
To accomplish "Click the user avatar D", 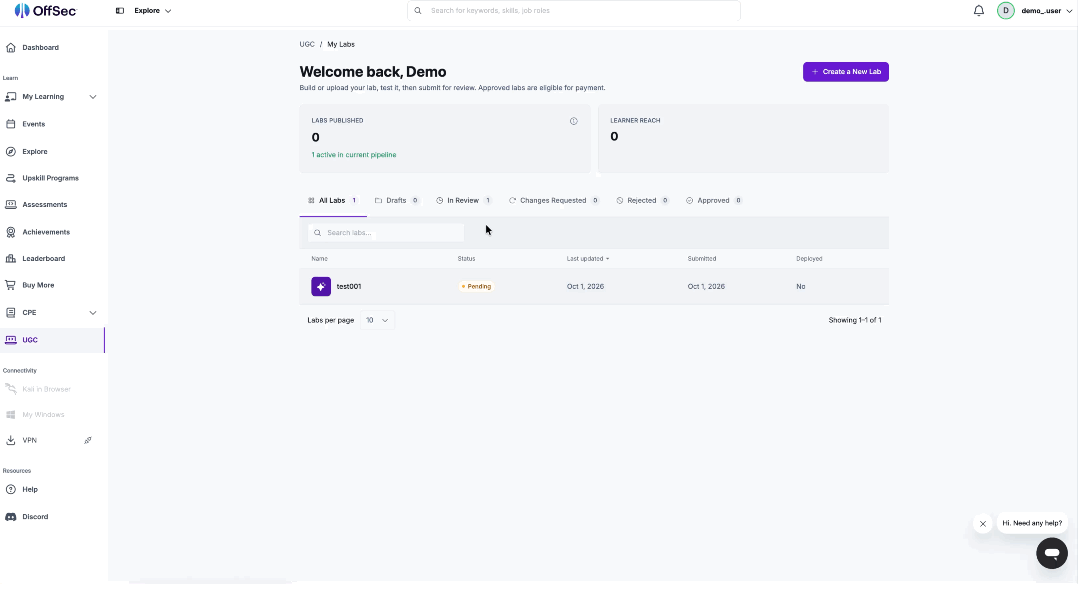I will tap(1006, 10).
